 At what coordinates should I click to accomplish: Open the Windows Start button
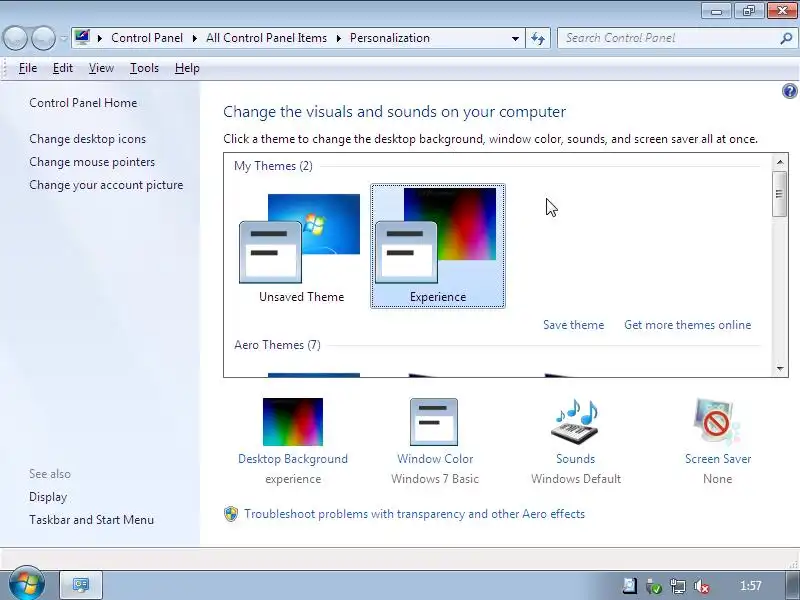tap(27, 584)
